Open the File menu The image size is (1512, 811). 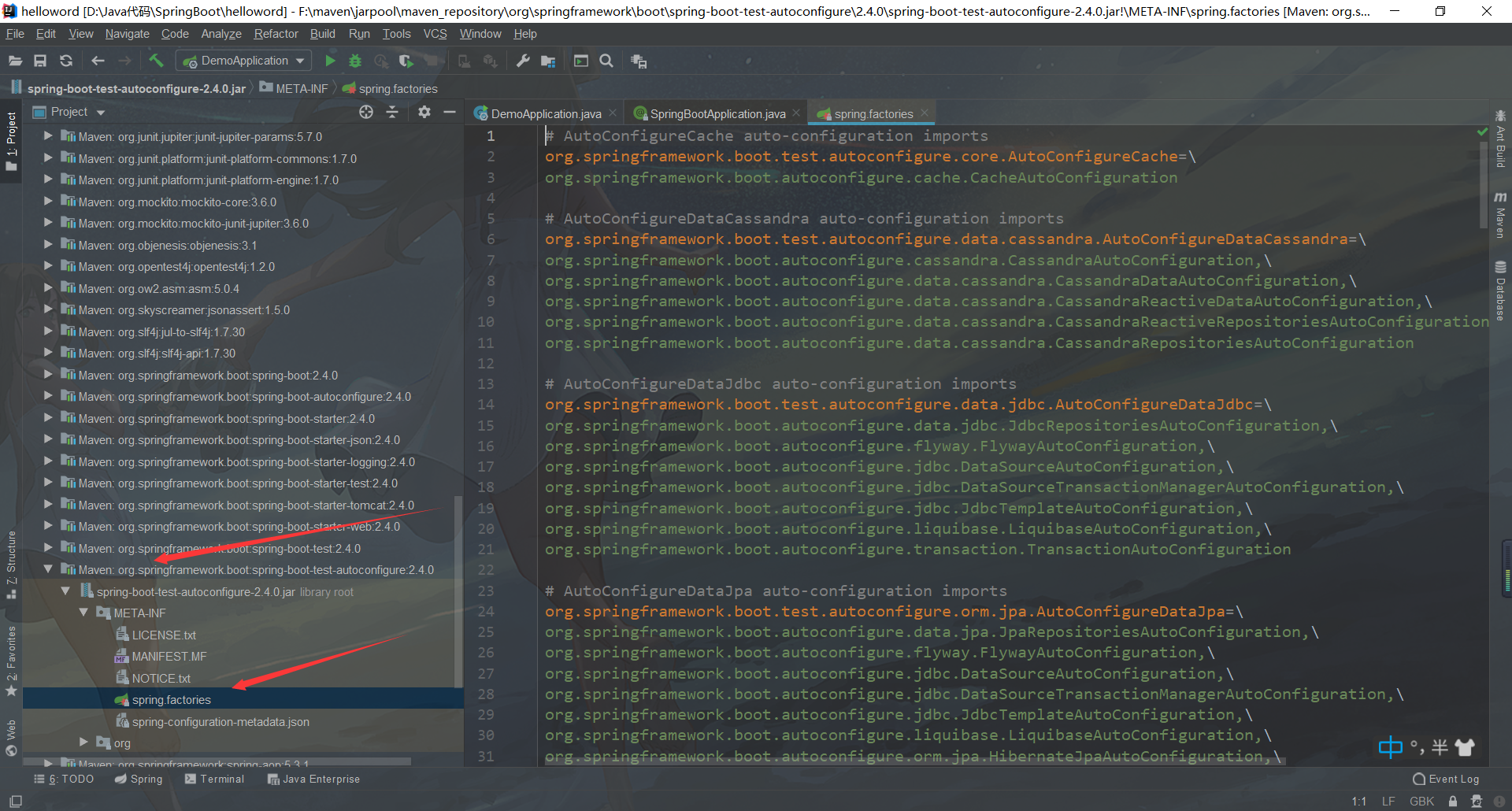pos(15,34)
